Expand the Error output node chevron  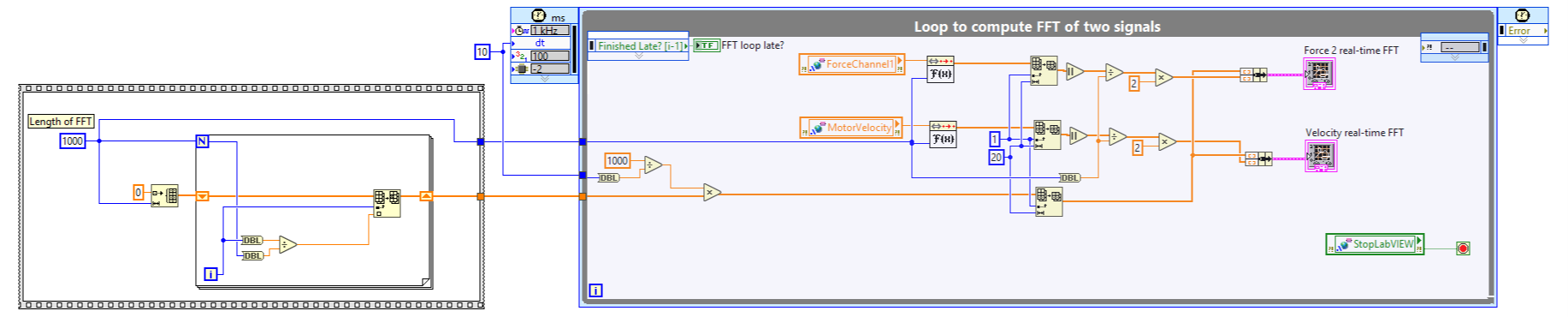coord(1523,39)
